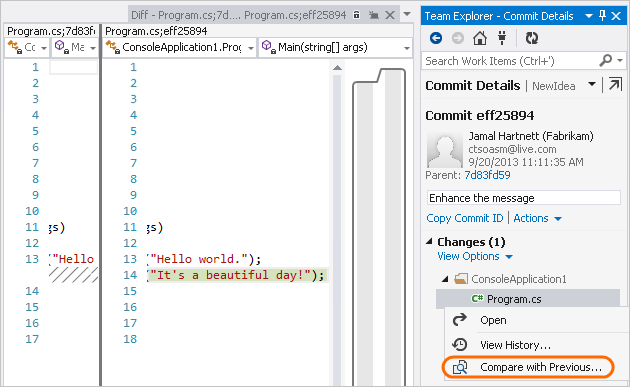
Task: Click the Copy Commit ID link
Action: click(x=465, y=218)
